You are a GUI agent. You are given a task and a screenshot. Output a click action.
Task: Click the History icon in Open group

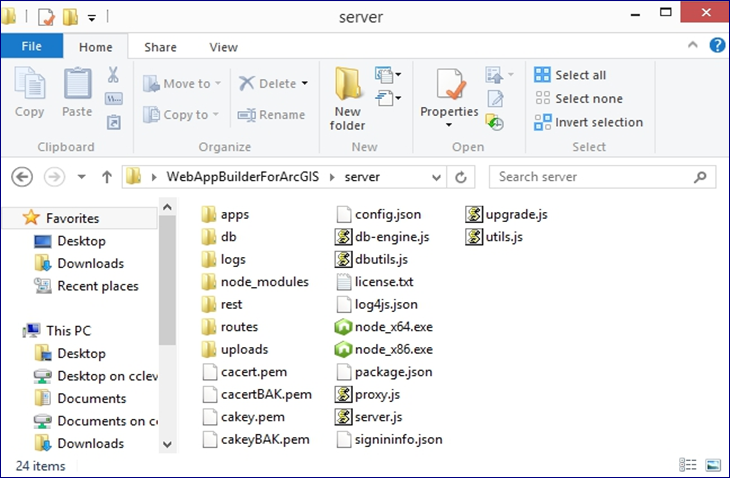(495, 122)
